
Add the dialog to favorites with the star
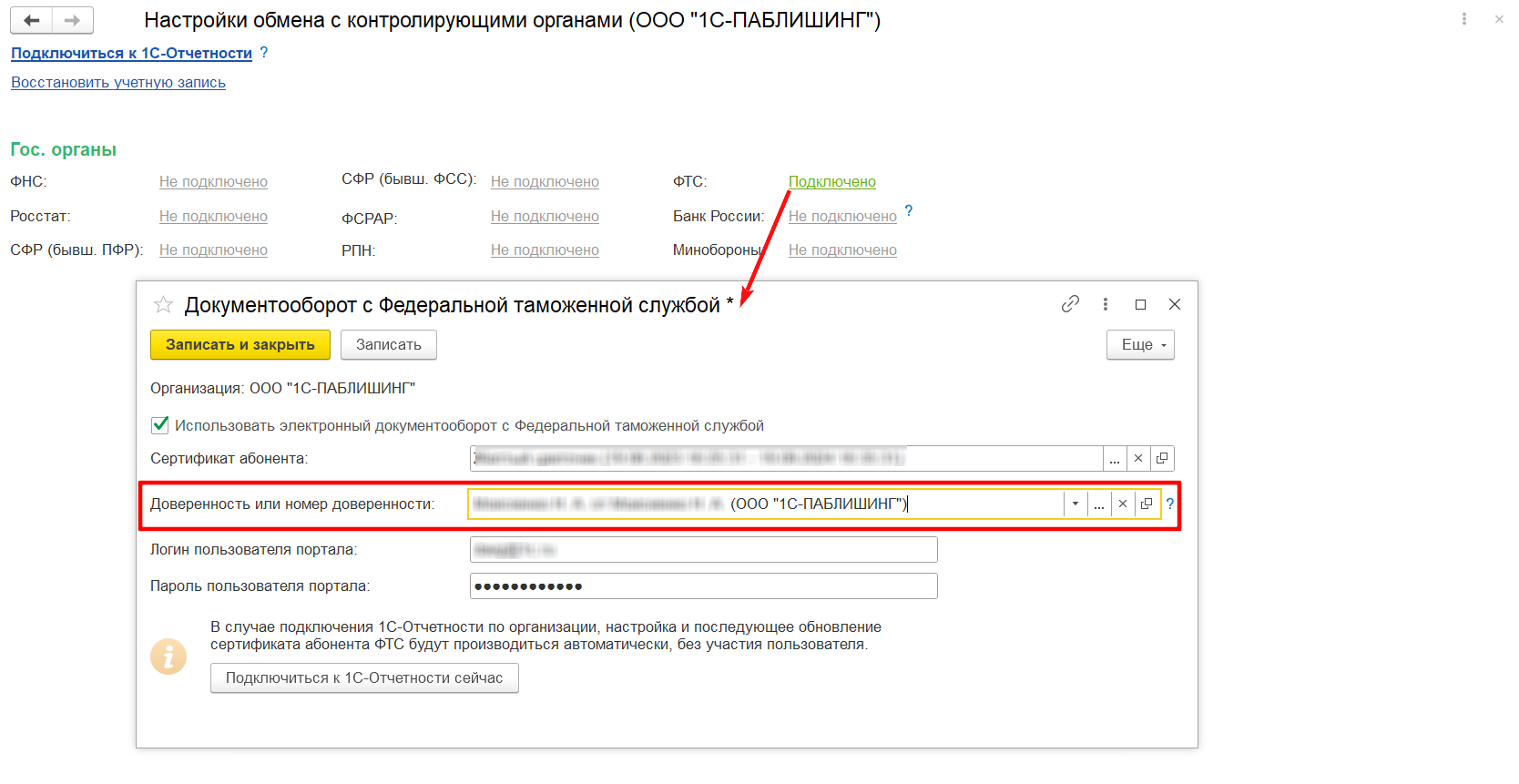163,304
